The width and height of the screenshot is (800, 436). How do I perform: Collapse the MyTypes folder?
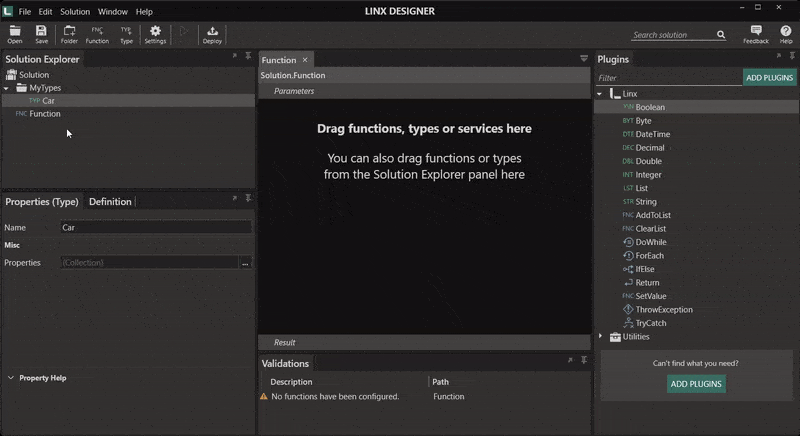[6, 88]
